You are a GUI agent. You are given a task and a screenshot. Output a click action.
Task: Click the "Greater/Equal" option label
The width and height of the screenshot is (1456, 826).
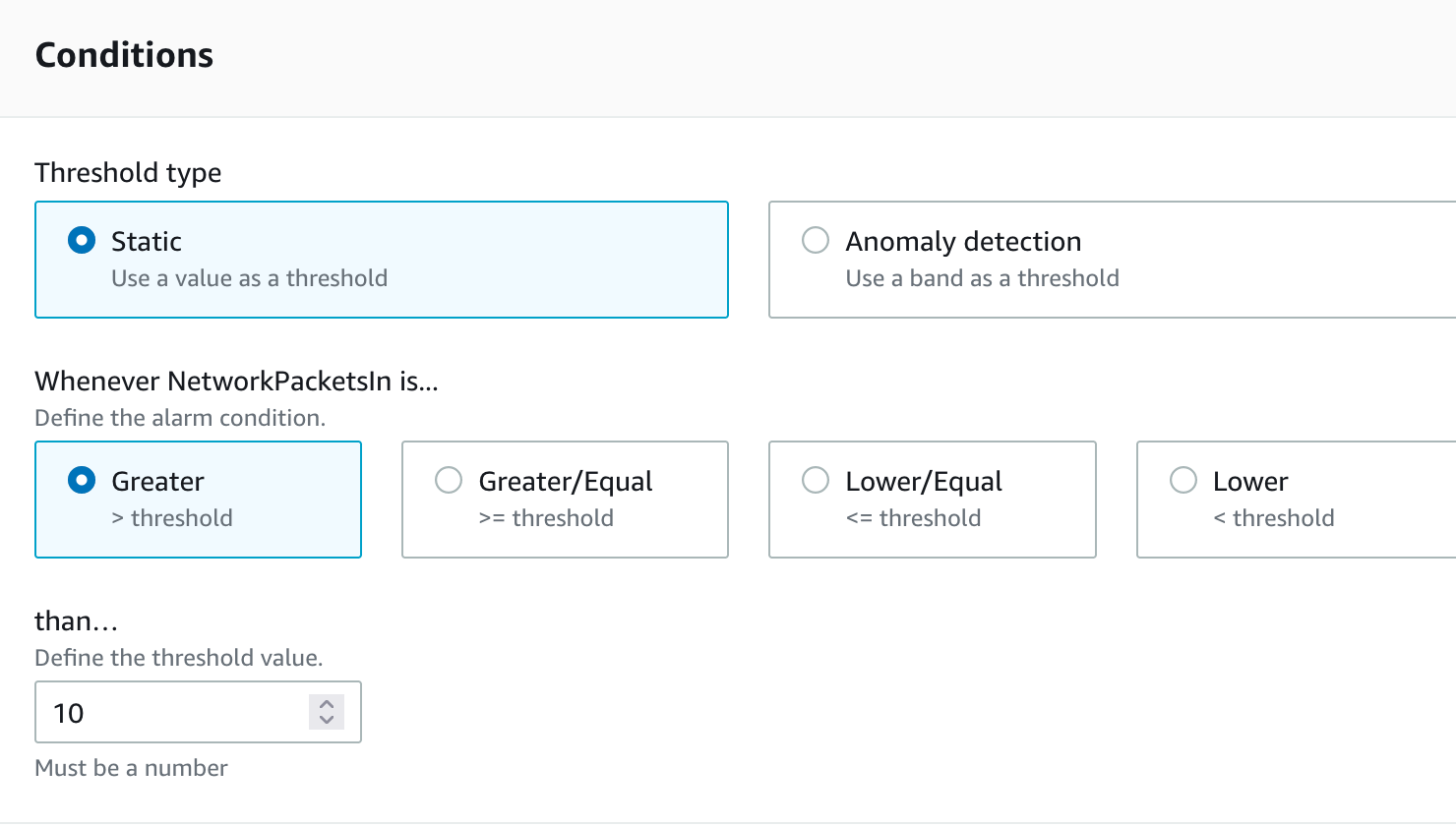pyautogui.click(x=566, y=481)
